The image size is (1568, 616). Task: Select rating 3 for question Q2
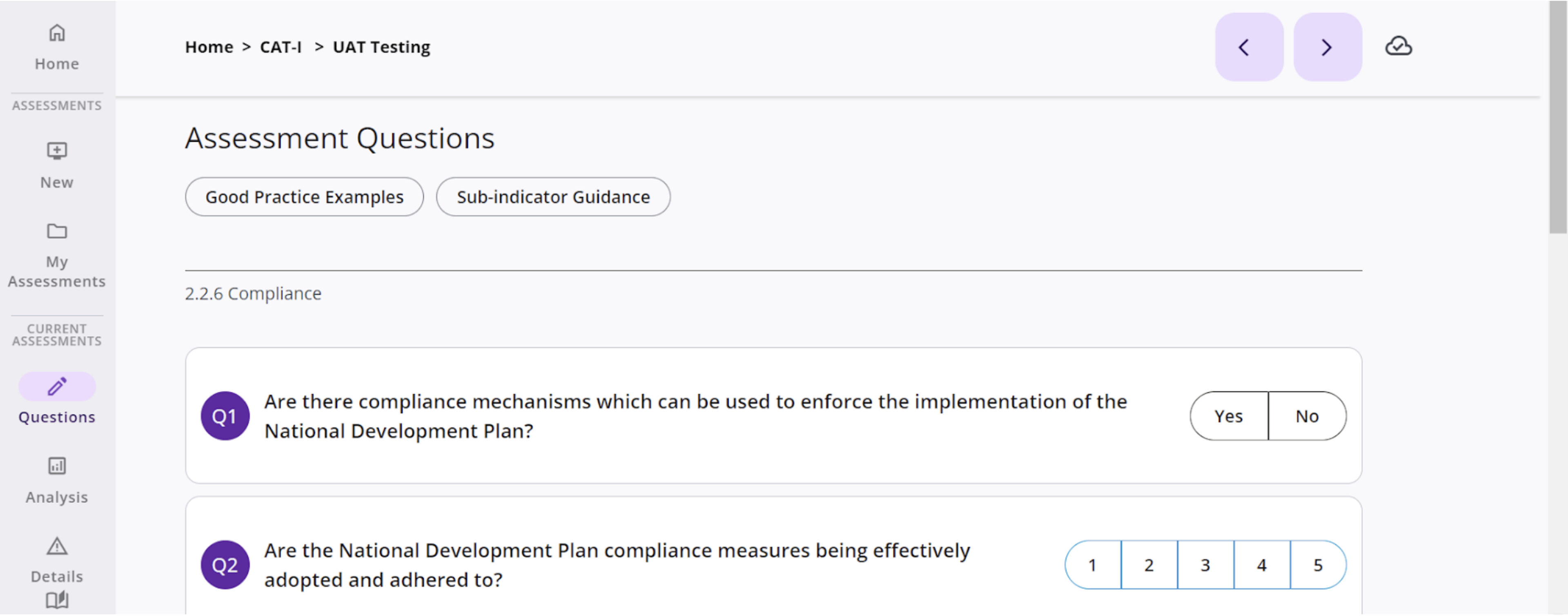coord(1205,565)
